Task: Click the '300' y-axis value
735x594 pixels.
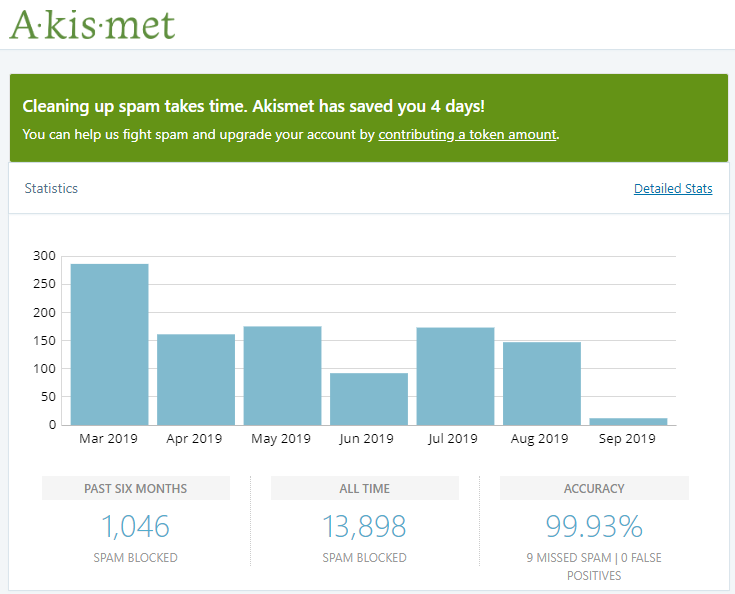Action: [44, 256]
